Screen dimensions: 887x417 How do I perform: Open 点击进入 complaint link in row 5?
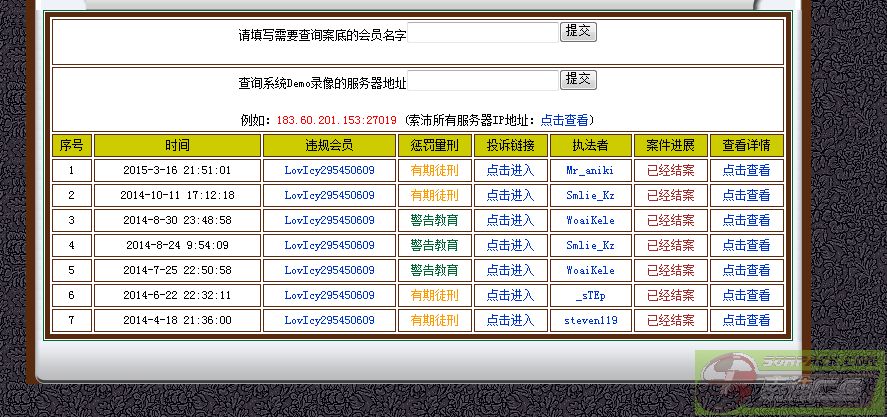(x=510, y=270)
